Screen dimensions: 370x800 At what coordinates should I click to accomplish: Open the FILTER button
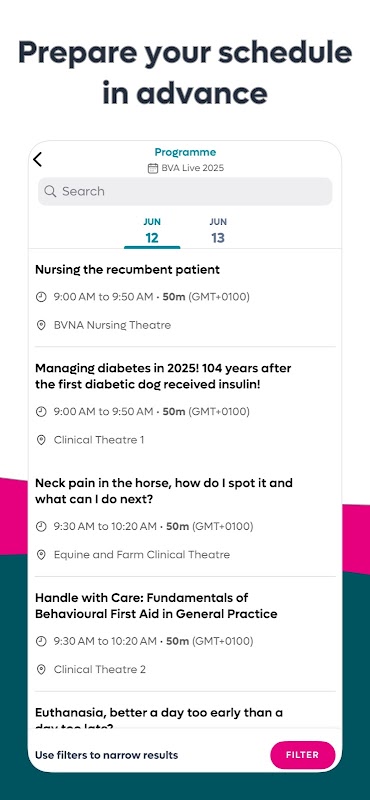pos(303,755)
